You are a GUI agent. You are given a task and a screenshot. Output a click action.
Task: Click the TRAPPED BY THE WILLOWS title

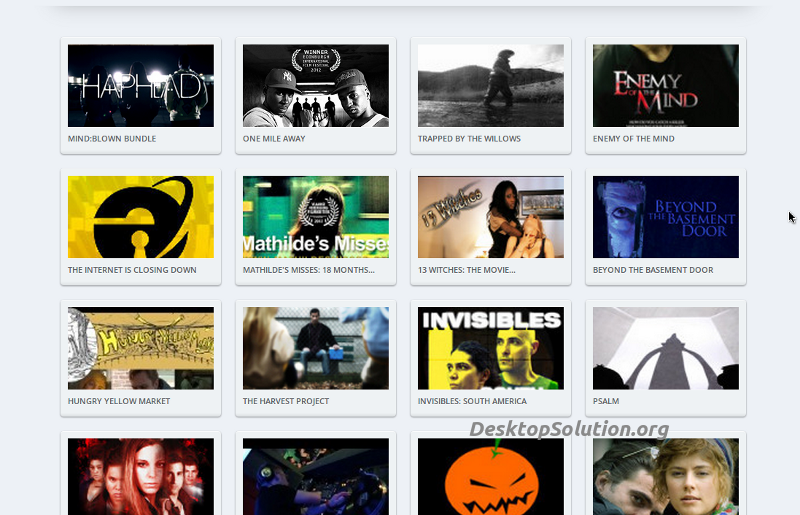pos(469,138)
